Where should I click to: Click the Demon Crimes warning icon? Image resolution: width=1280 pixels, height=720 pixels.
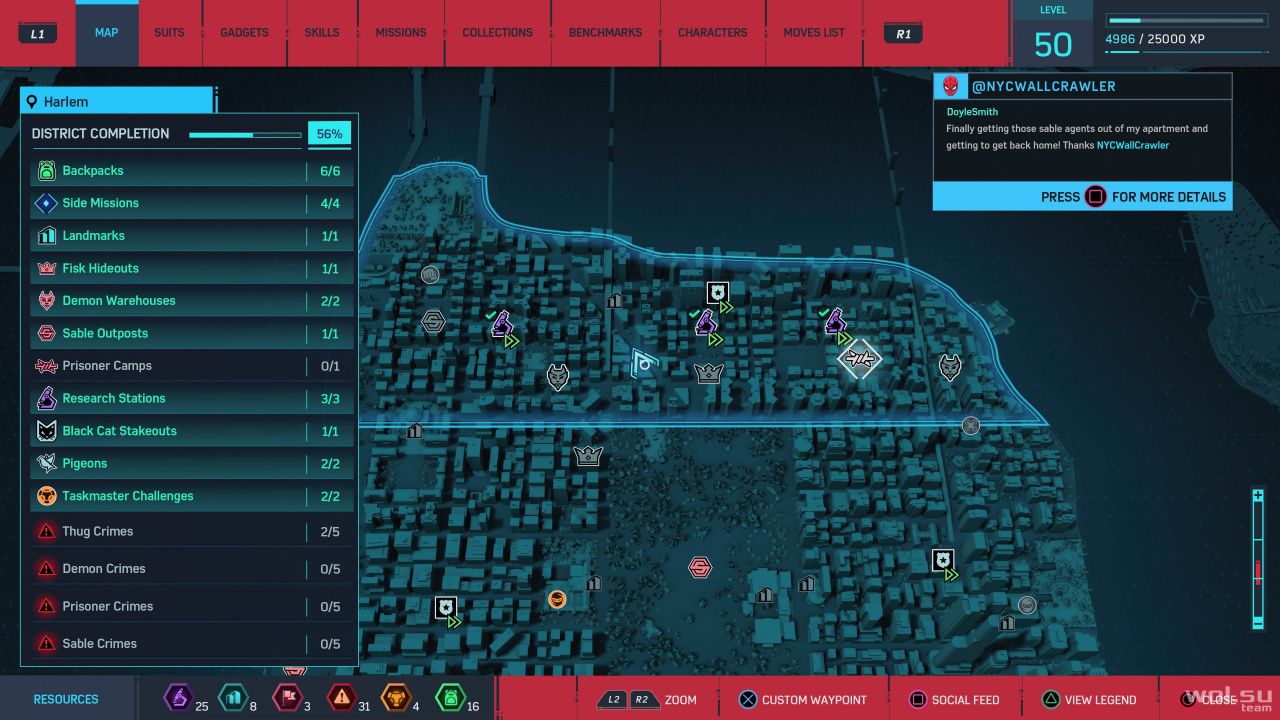[46, 568]
